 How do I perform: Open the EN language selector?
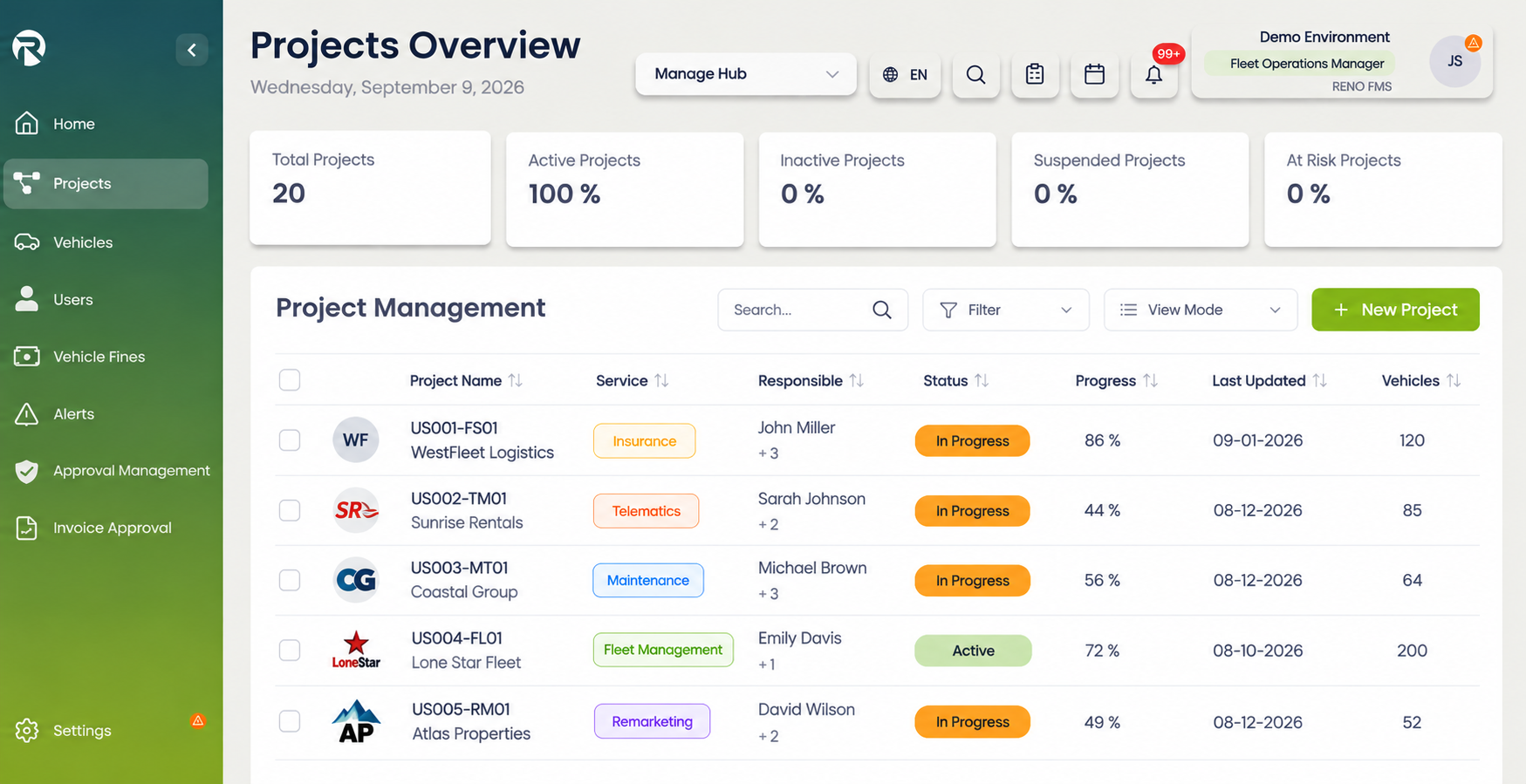[905, 75]
